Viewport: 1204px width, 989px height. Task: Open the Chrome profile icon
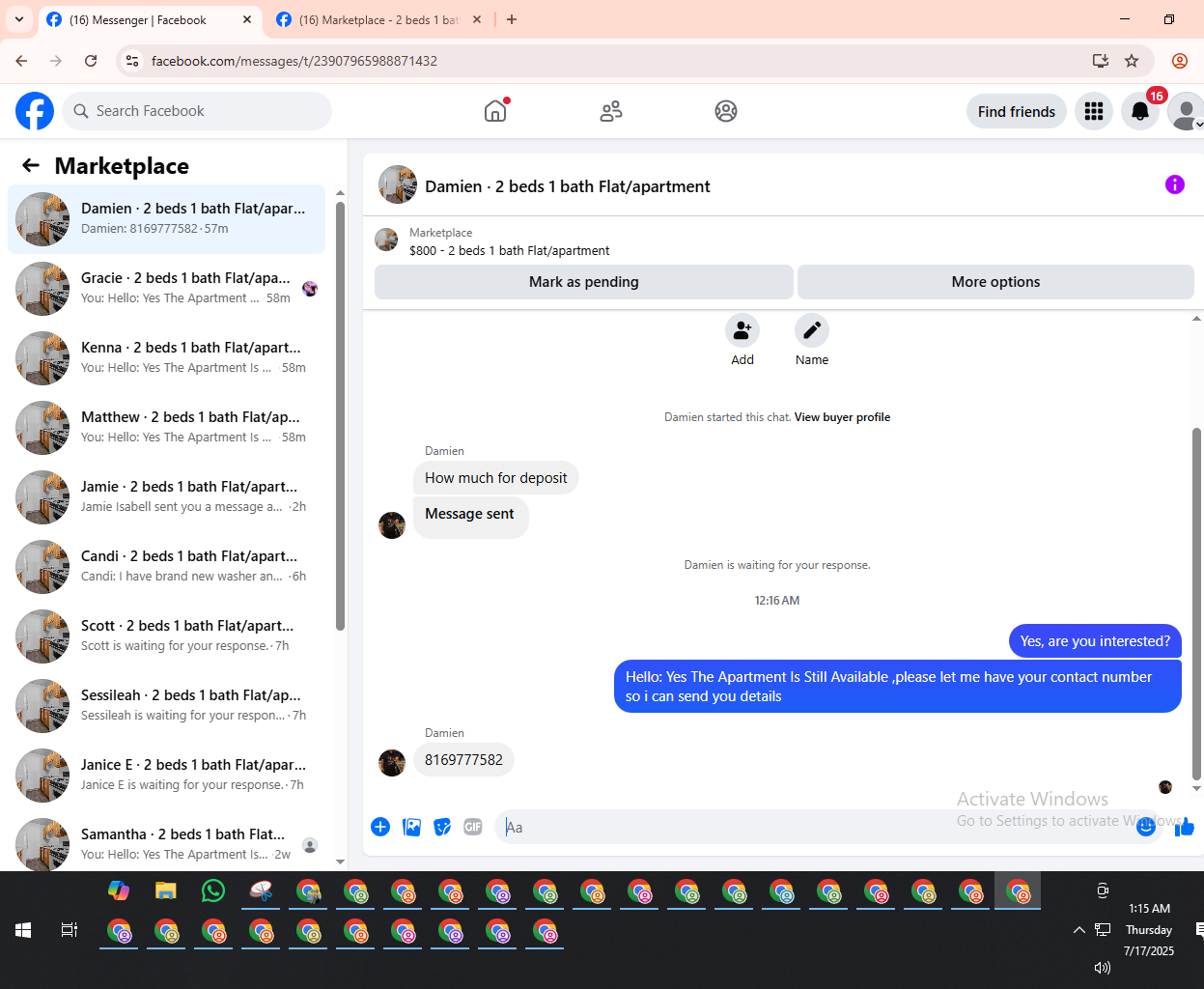[x=1180, y=61]
